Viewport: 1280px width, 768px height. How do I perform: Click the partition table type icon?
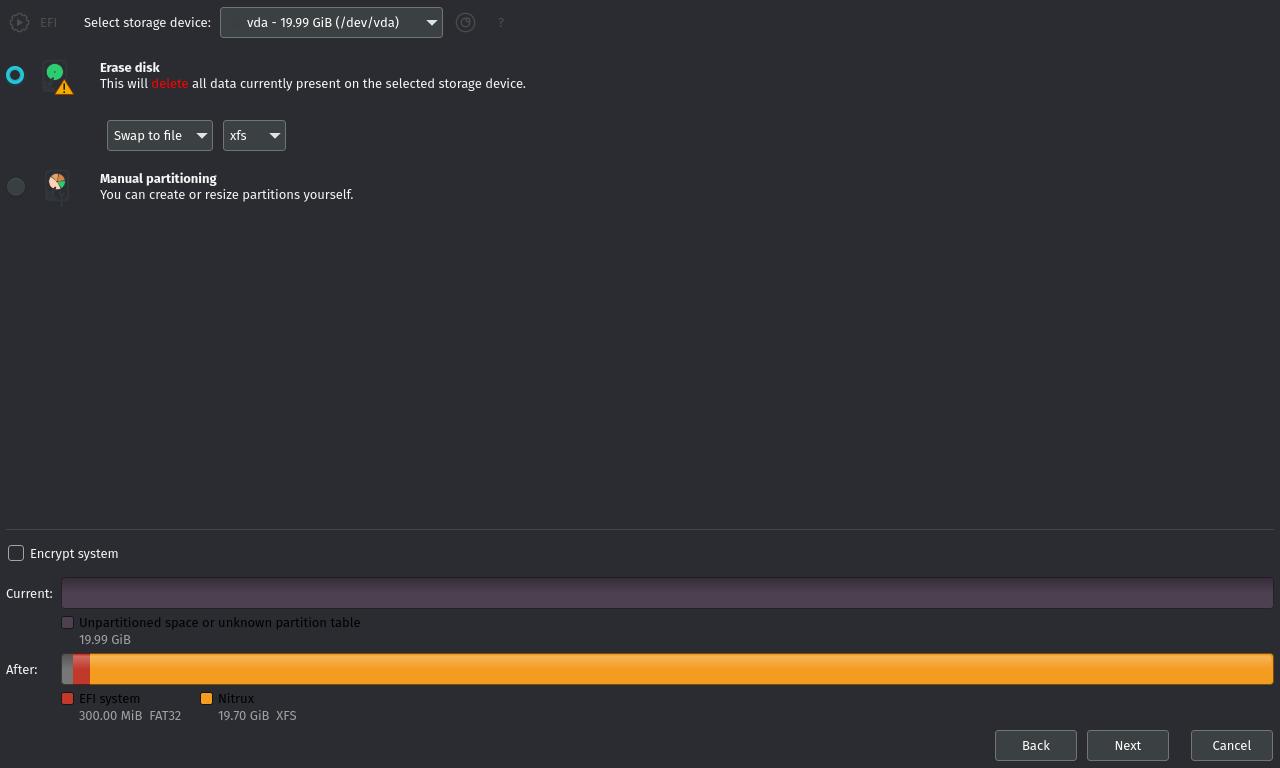pyautogui.click(x=465, y=22)
